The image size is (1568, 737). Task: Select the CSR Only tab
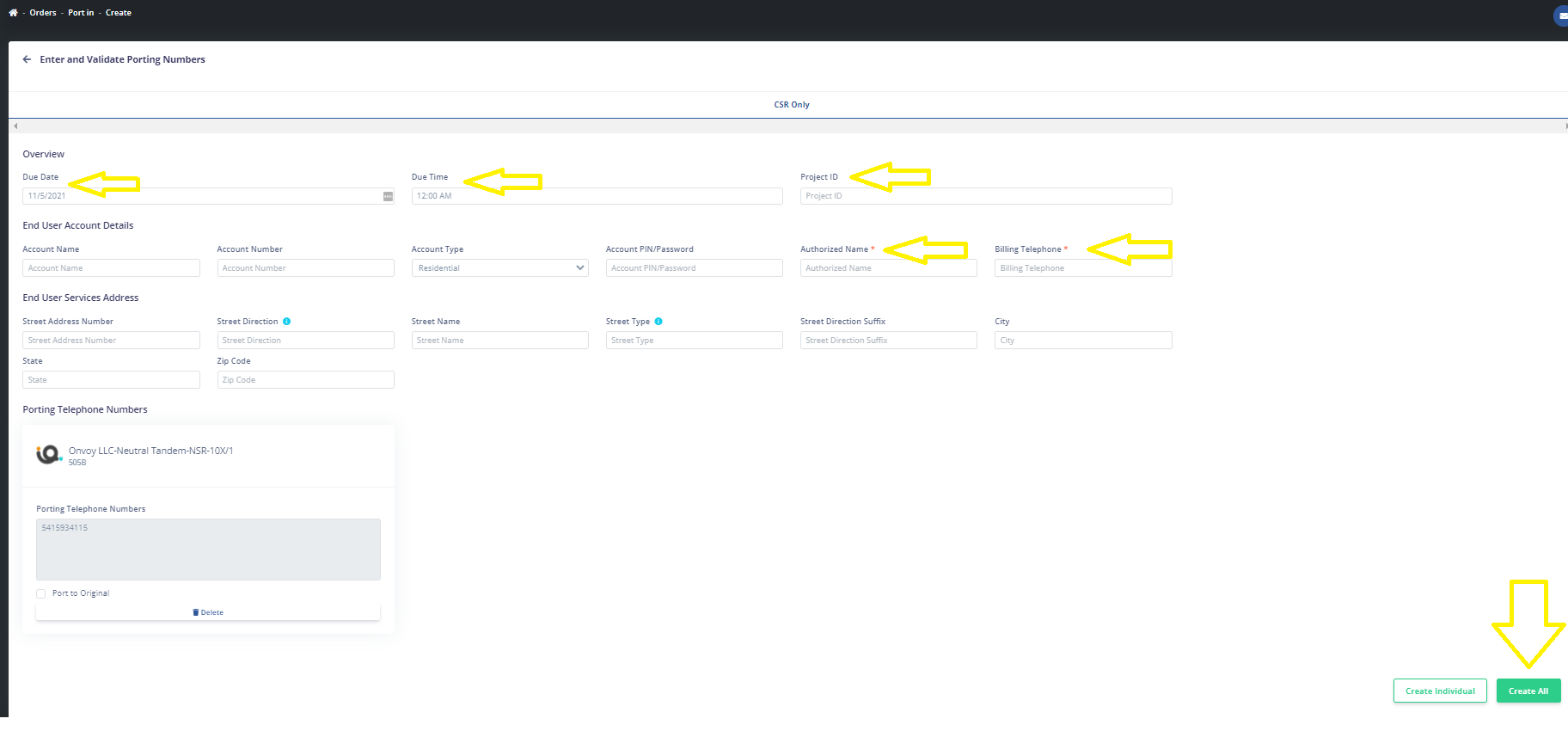791,105
